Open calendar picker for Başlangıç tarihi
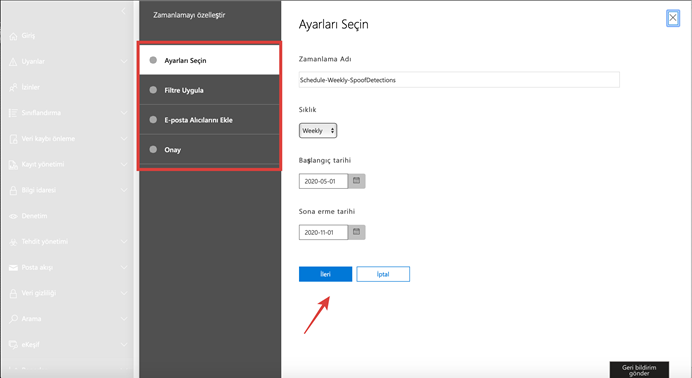Image resolution: width=692 pixels, height=378 pixels. click(x=357, y=181)
